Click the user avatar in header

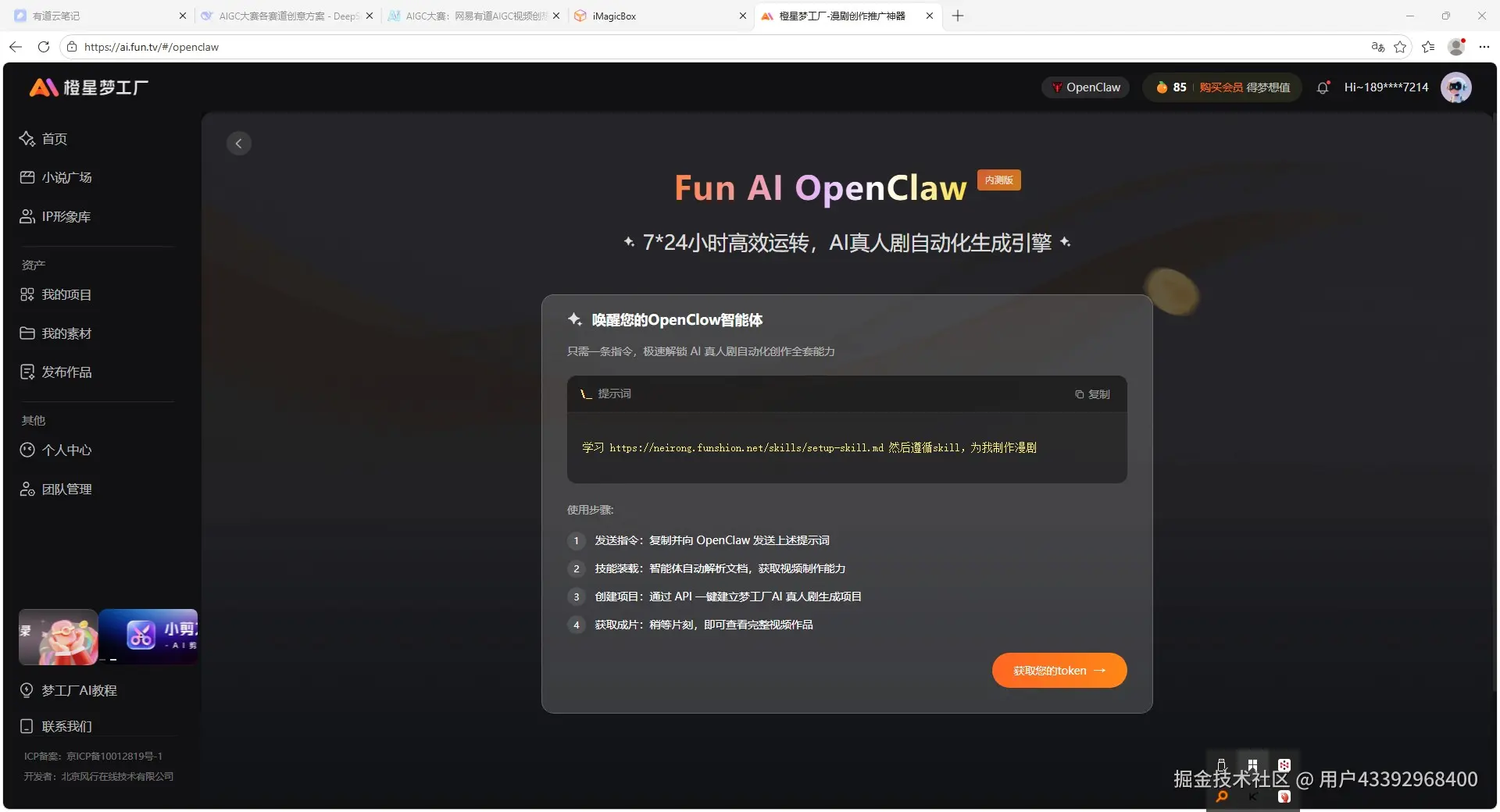(1455, 87)
